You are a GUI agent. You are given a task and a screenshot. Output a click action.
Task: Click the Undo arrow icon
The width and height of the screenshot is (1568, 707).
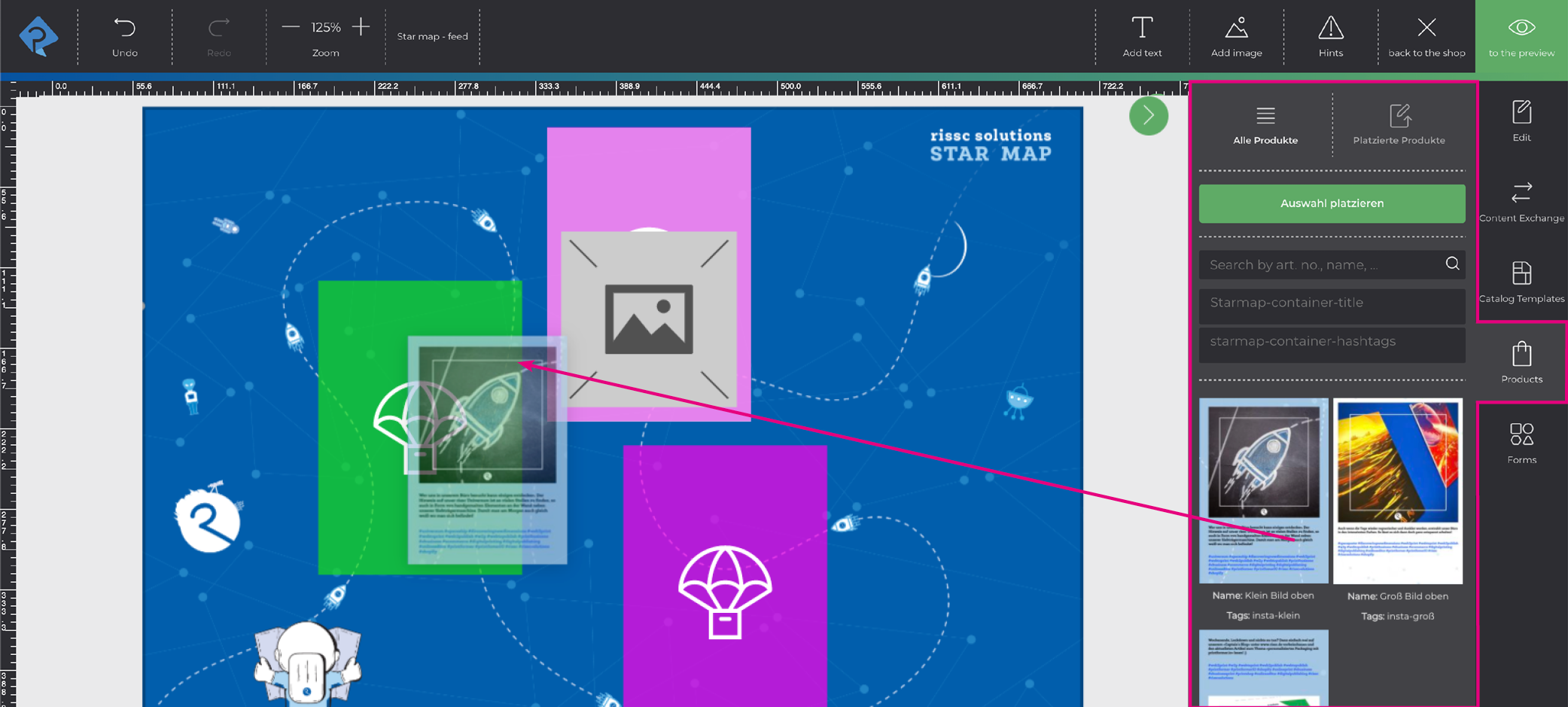(x=125, y=29)
